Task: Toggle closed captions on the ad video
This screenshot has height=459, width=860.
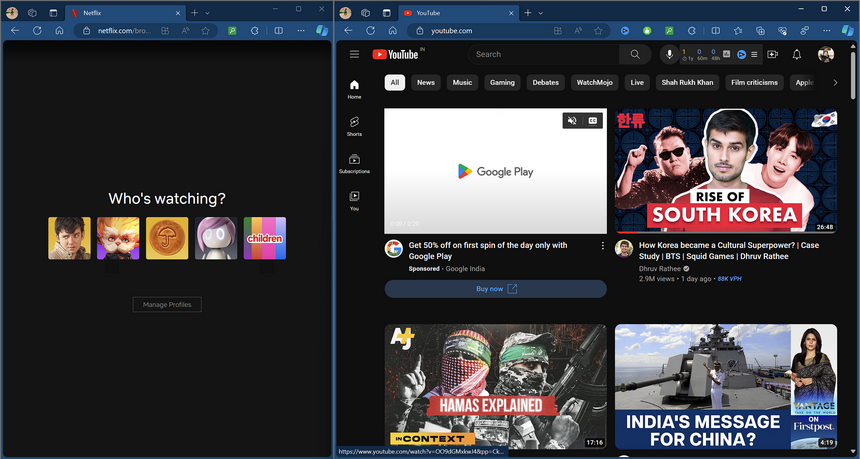Action: [x=593, y=120]
